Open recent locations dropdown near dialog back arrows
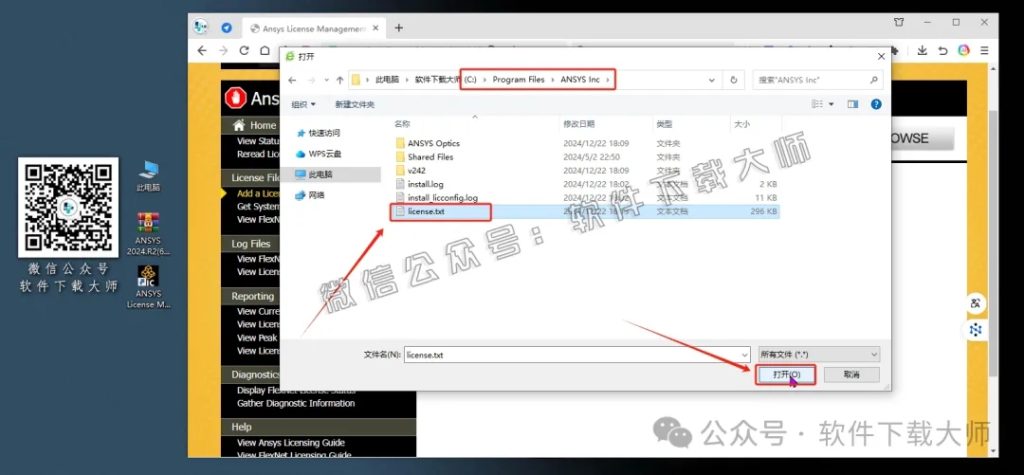Image resolution: width=1024 pixels, height=475 pixels. [x=325, y=80]
